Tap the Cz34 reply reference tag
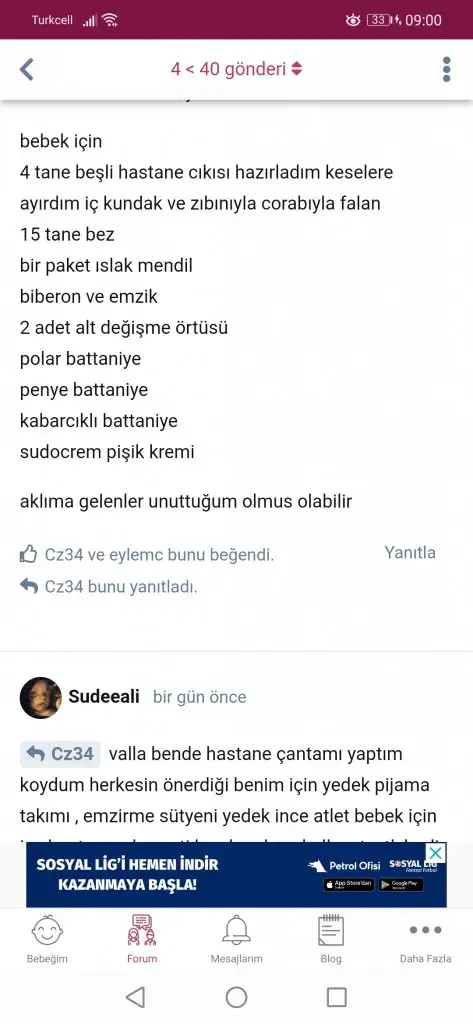 click(60, 754)
